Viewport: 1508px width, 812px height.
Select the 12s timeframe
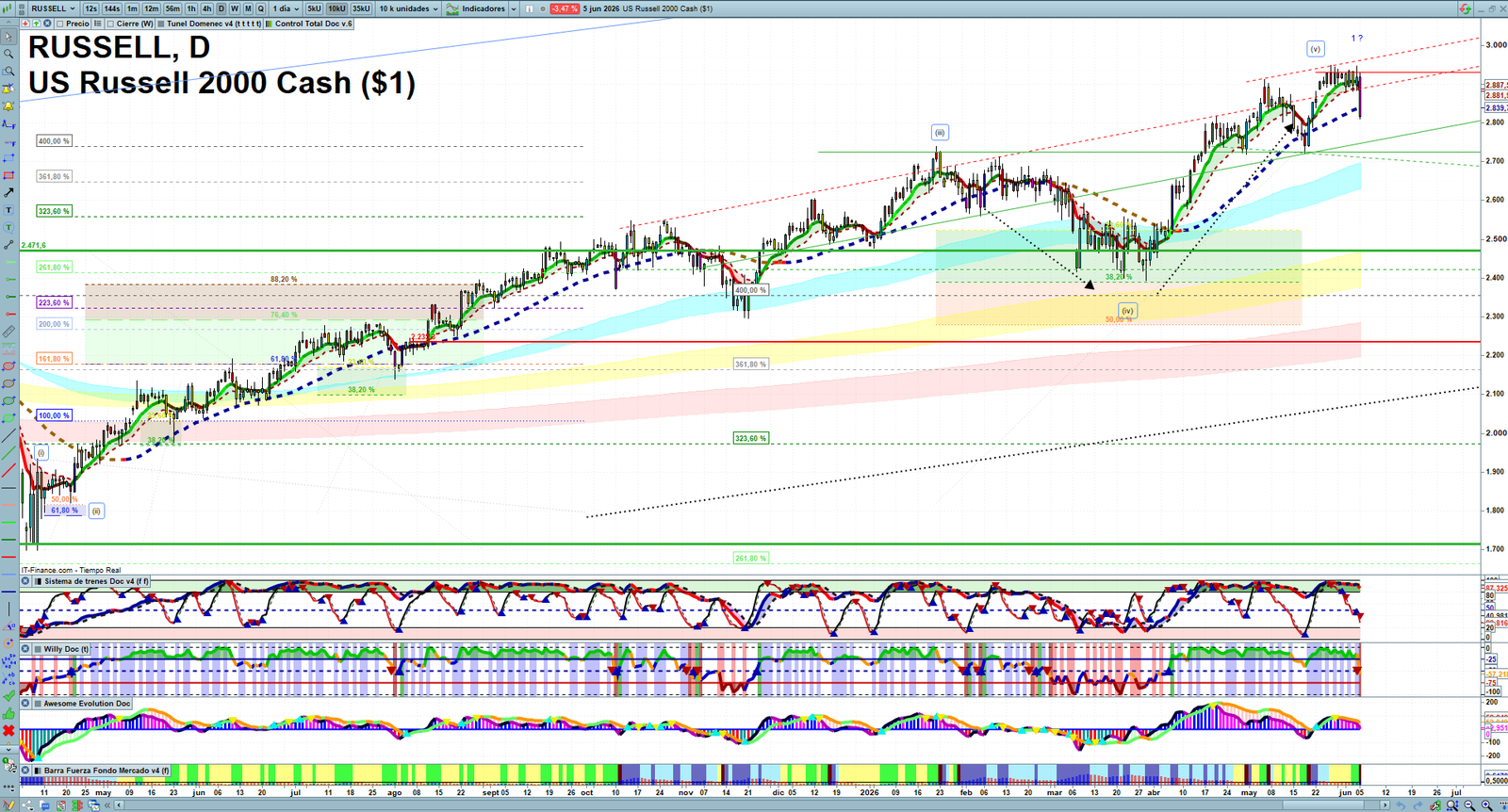click(x=90, y=8)
